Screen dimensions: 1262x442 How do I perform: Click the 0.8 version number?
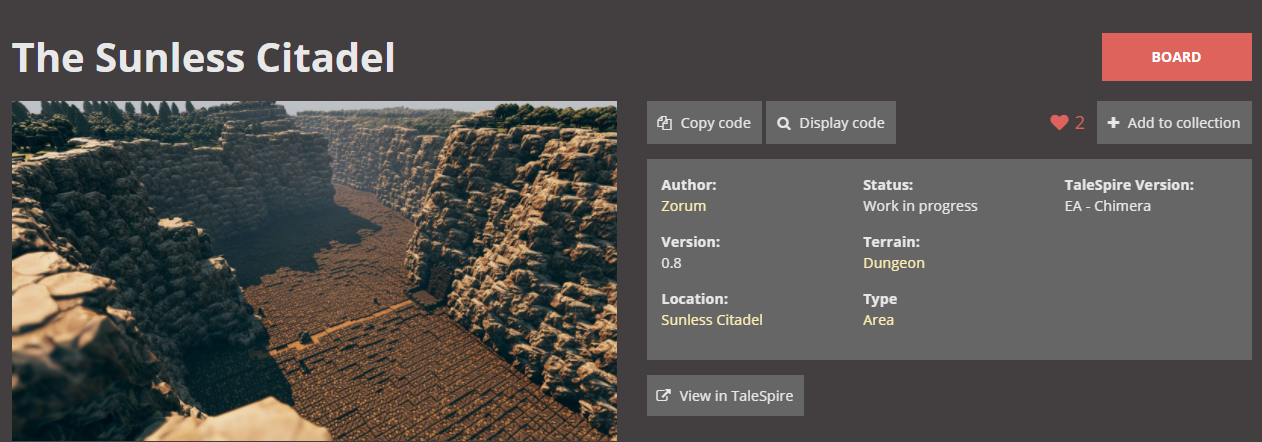tap(671, 263)
